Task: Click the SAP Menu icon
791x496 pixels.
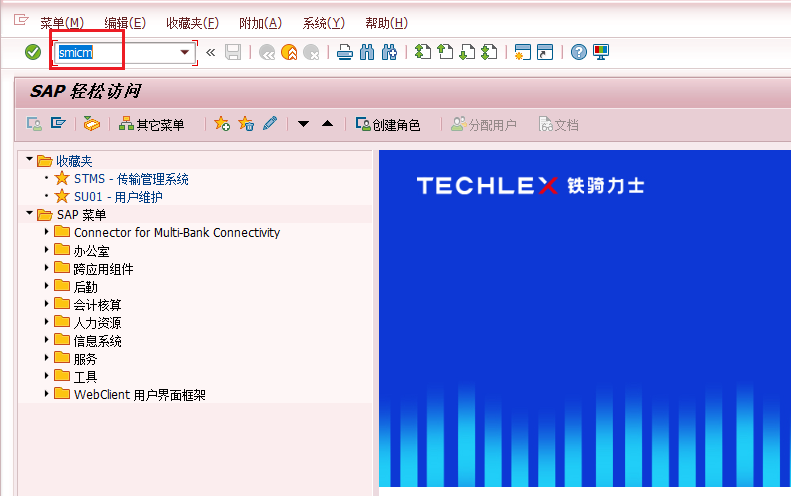Action: pos(59,124)
